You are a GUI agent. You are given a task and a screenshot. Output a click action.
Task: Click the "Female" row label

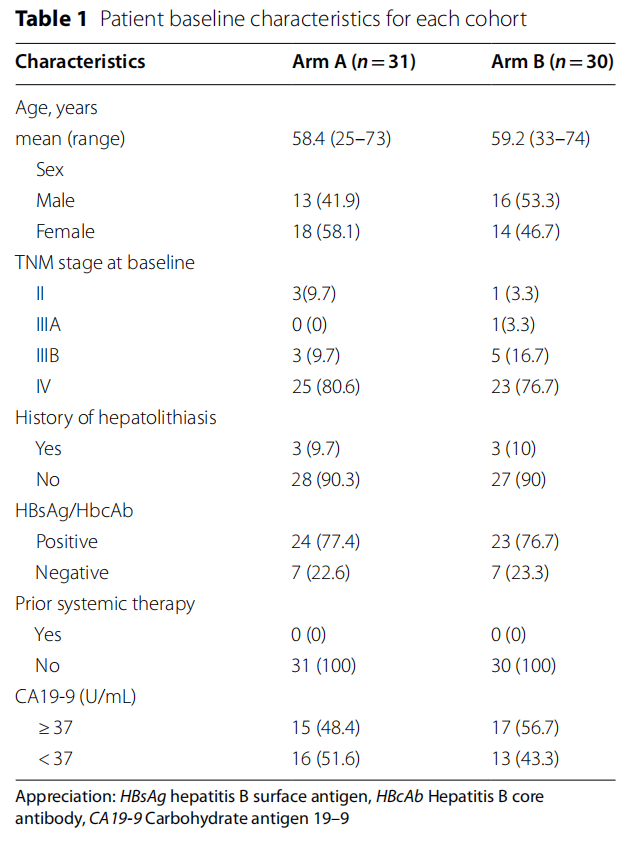click(x=65, y=232)
